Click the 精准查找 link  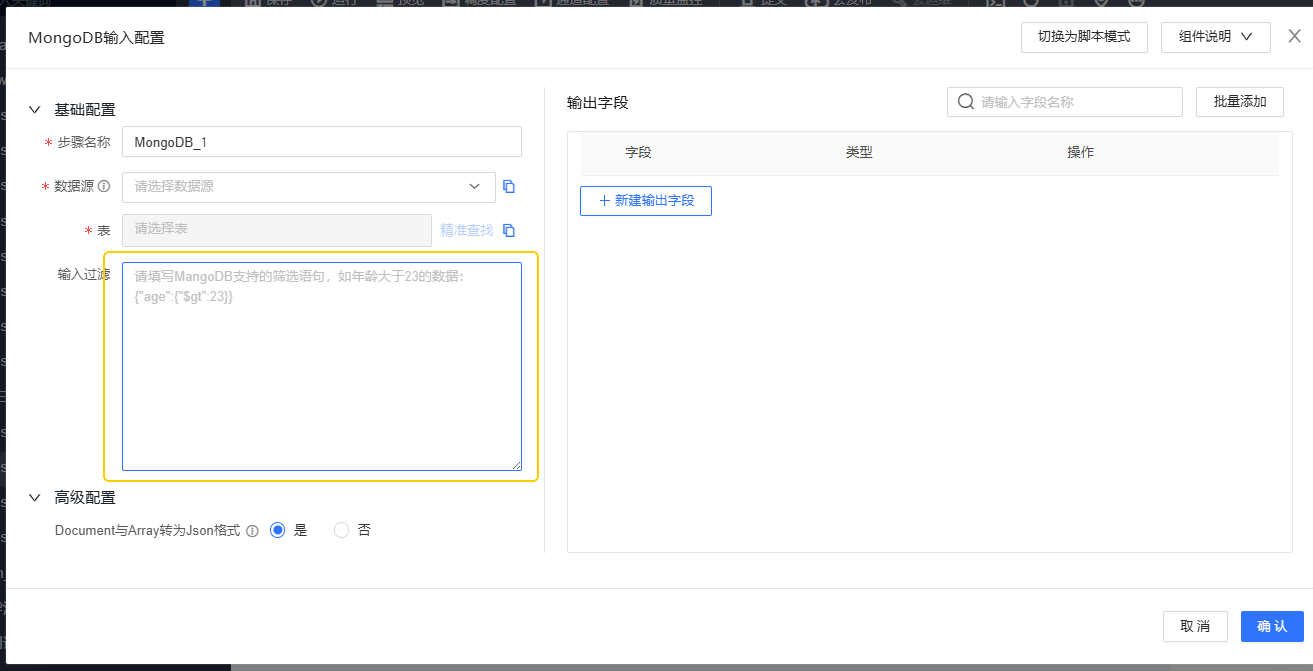(x=467, y=231)
